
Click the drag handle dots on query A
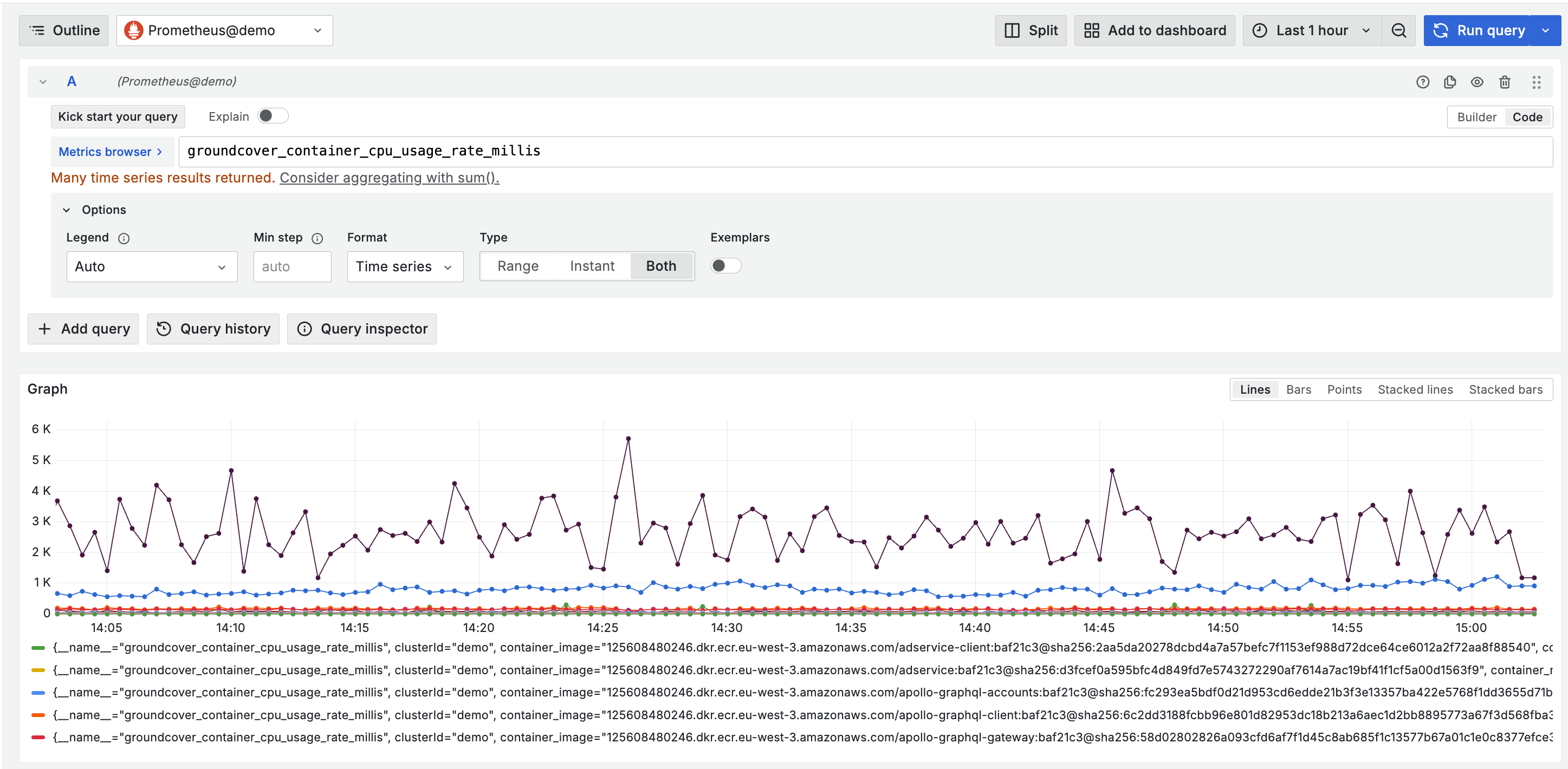tap(1535, 82)
